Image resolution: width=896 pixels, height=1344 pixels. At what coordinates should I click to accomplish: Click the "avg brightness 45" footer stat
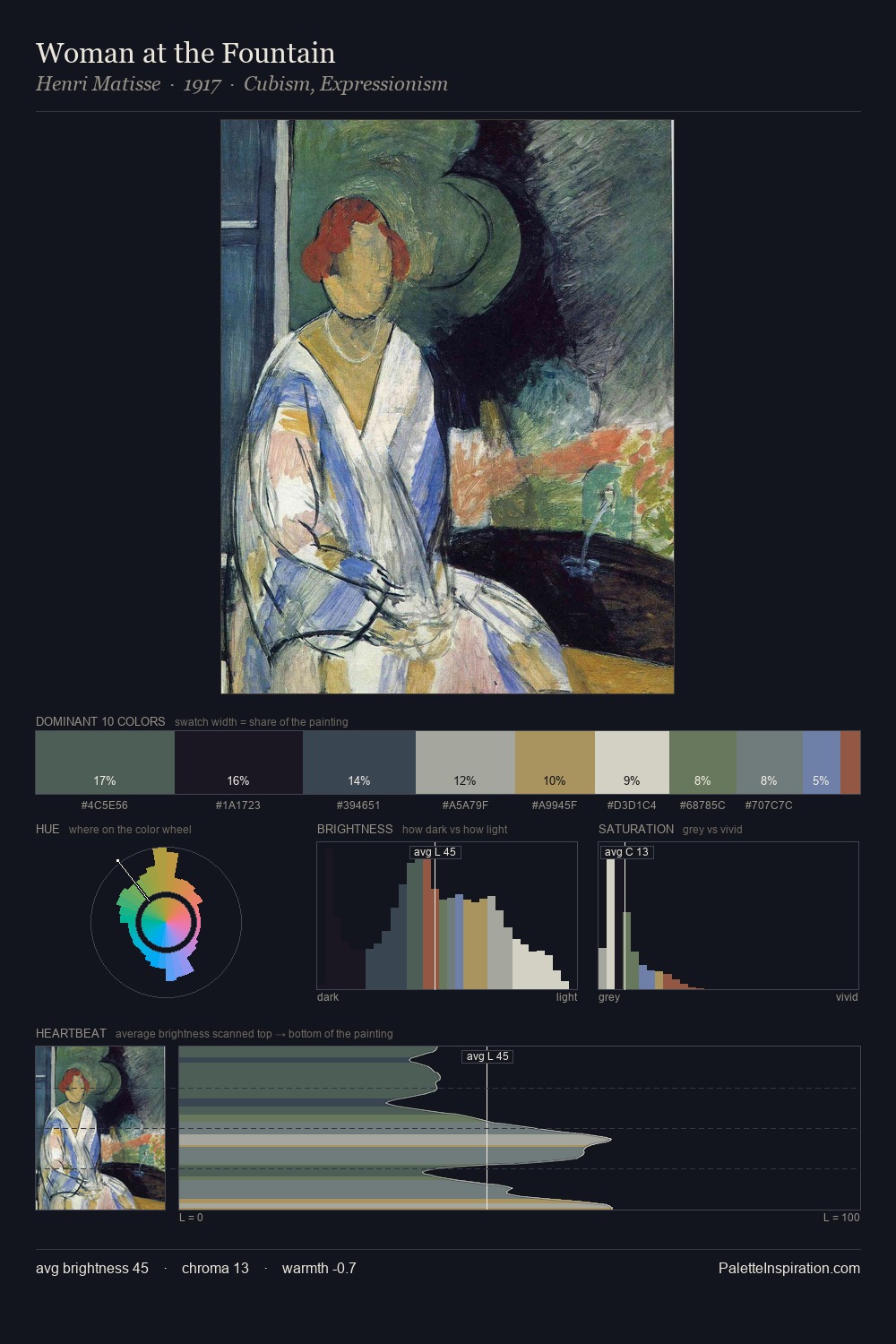pyautogui.click(x=92, y=1269)
